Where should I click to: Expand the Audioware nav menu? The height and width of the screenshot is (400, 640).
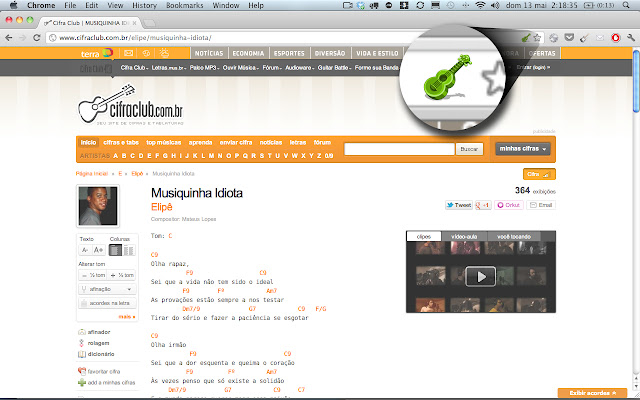[x=300, y=68]
